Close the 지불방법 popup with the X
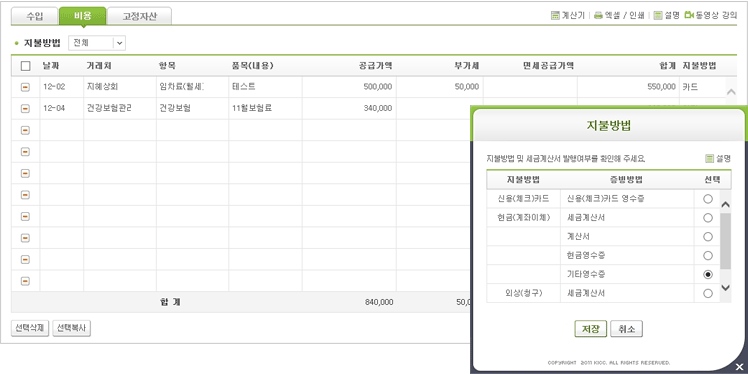Viewport: 748px width, 374px height. tap(739, 366)
